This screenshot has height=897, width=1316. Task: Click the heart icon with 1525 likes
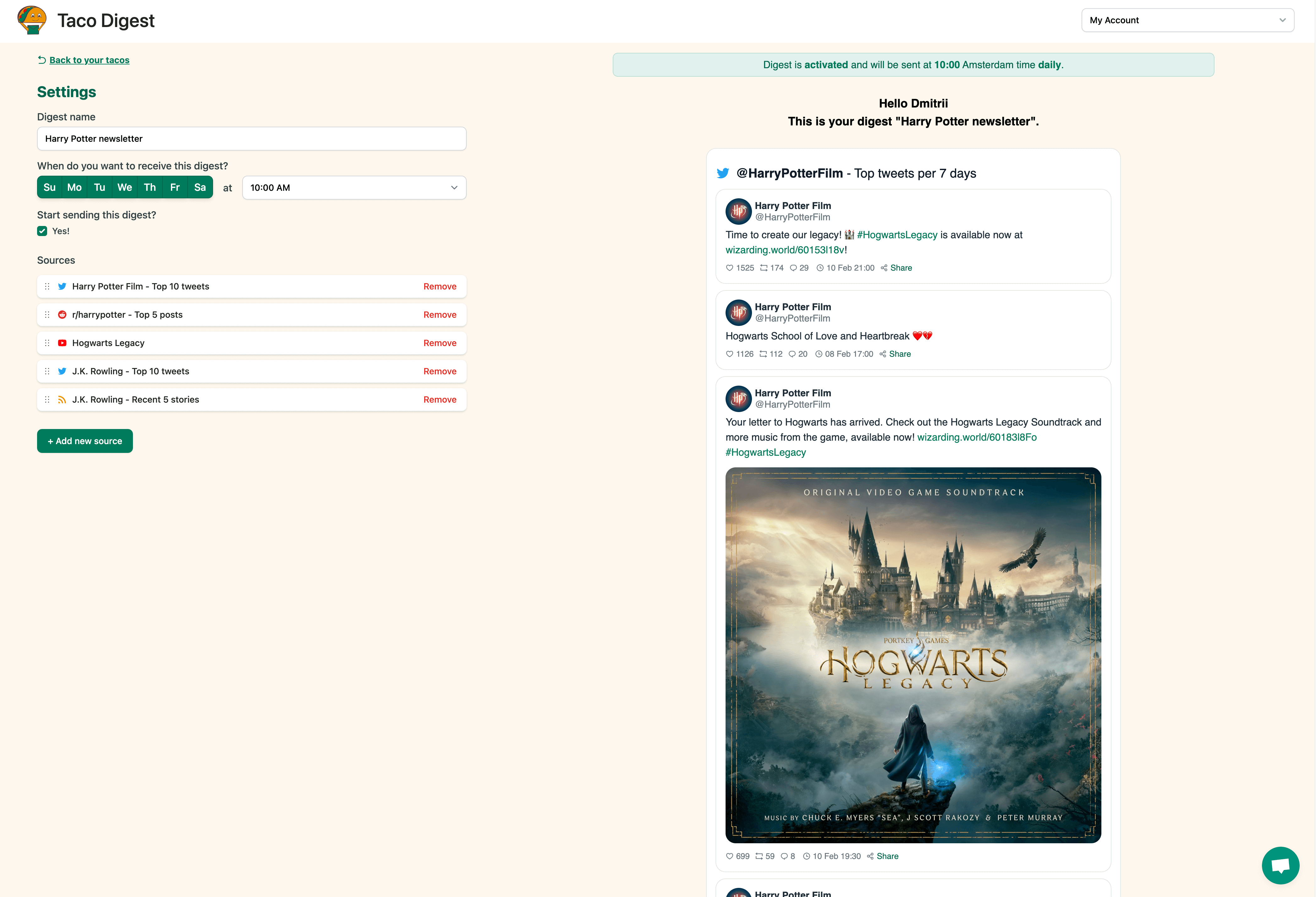click(x=729, y=268)
